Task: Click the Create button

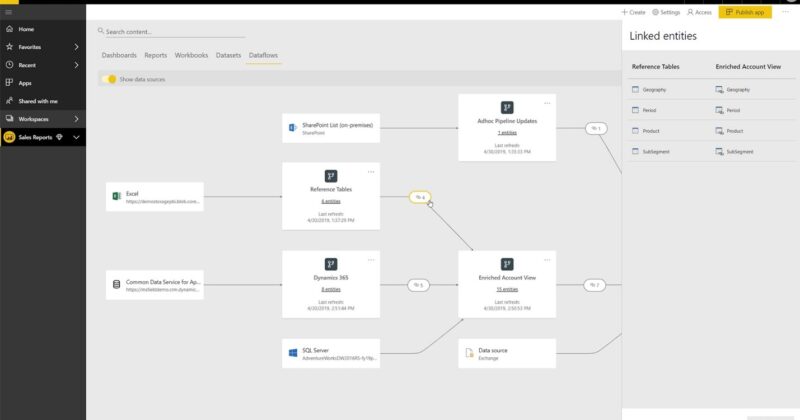Action: (x=633, y=12)
